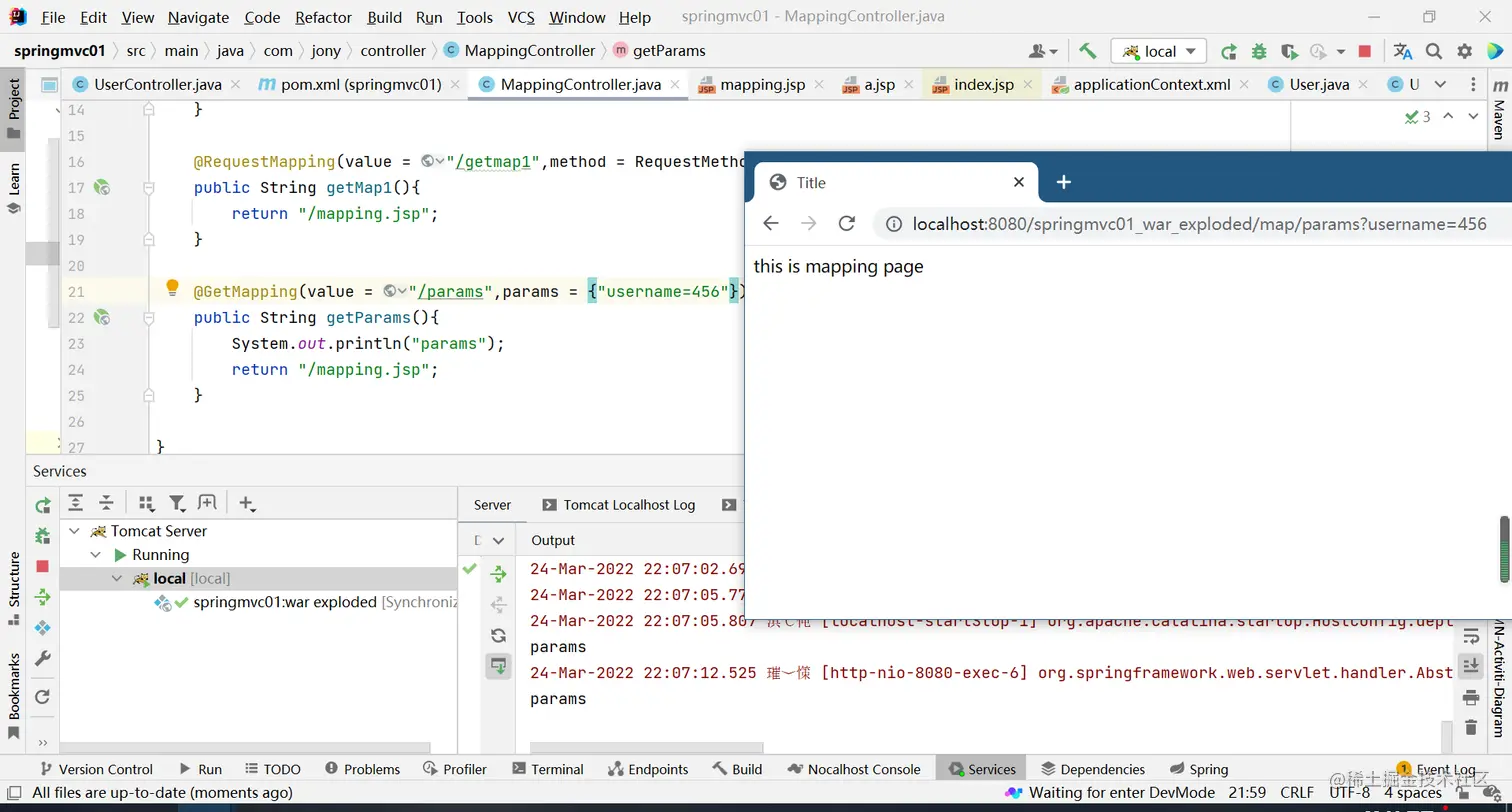The width and height of the screenshot is (1512, 812).
Task: Open the Version Control tool window
Action: (x=96, y=769)
